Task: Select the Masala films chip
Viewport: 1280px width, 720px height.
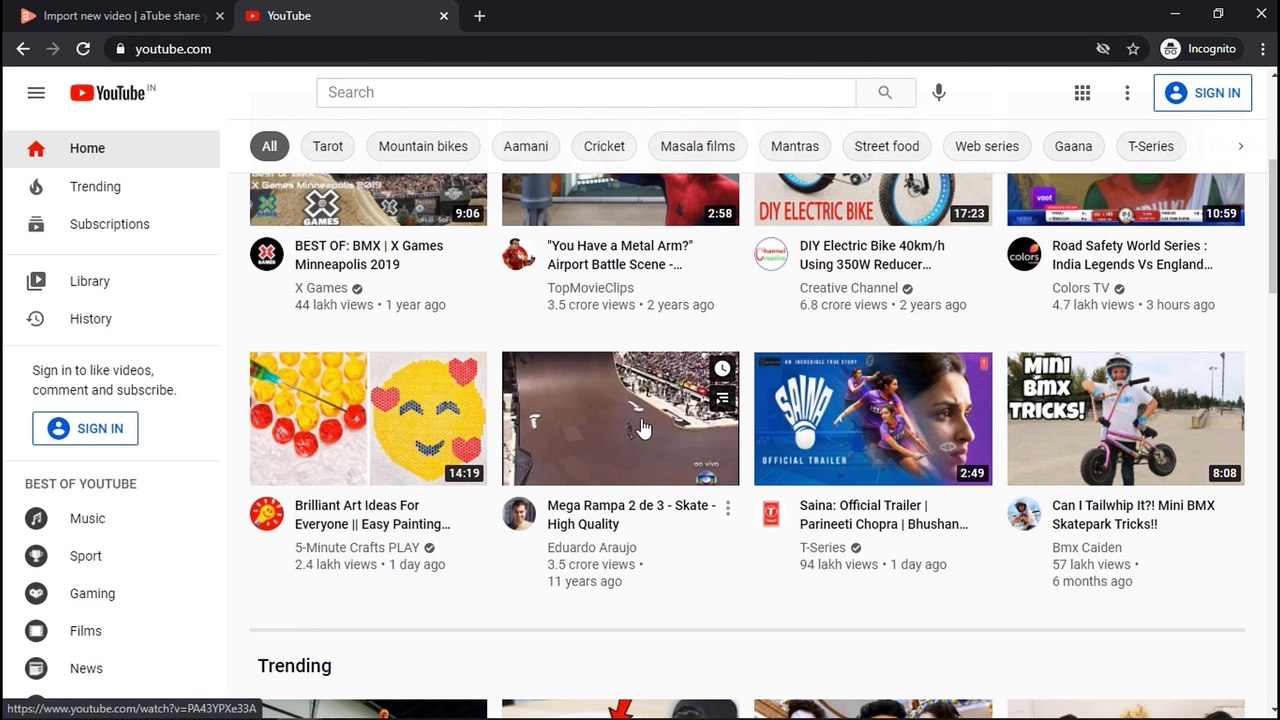Action: tap(698, 146)
